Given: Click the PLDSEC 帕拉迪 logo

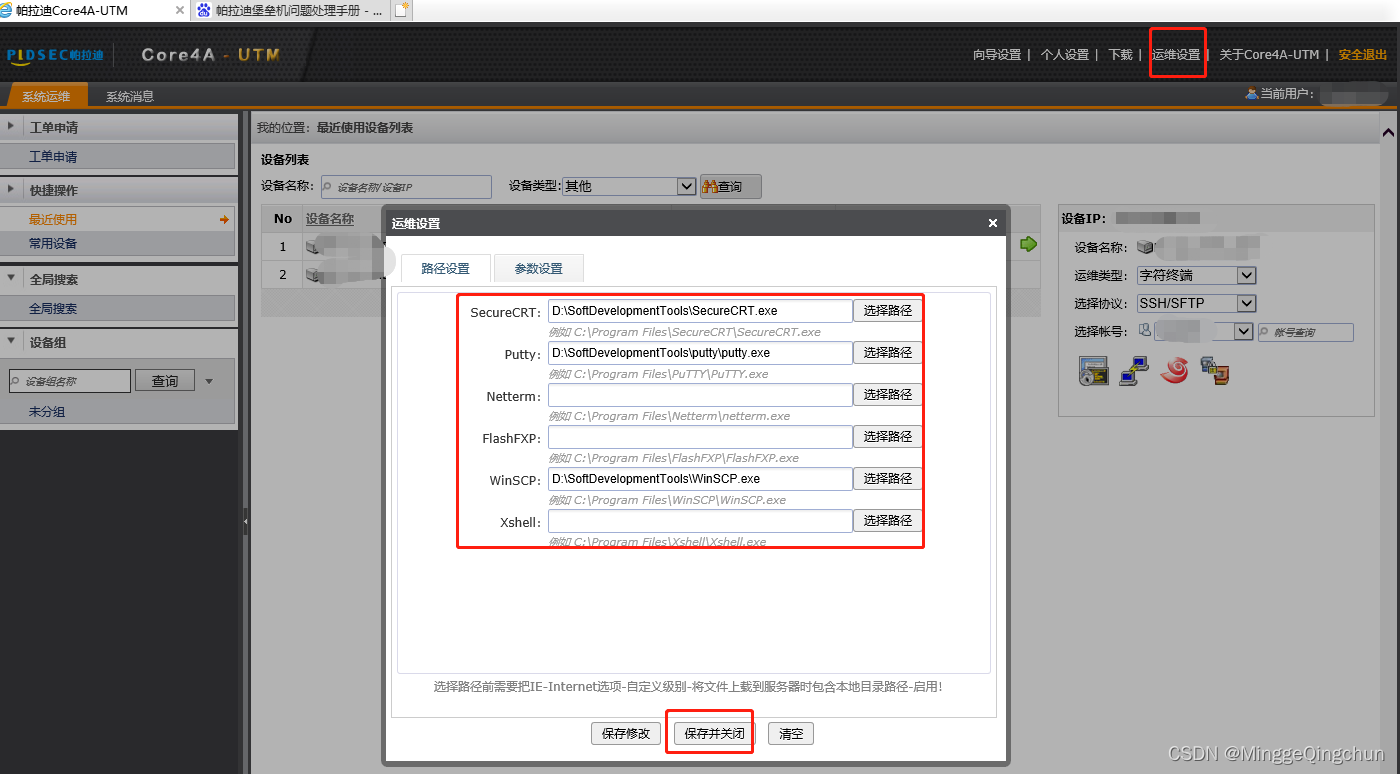Looking at the screenshot, I should click(56, 55).
